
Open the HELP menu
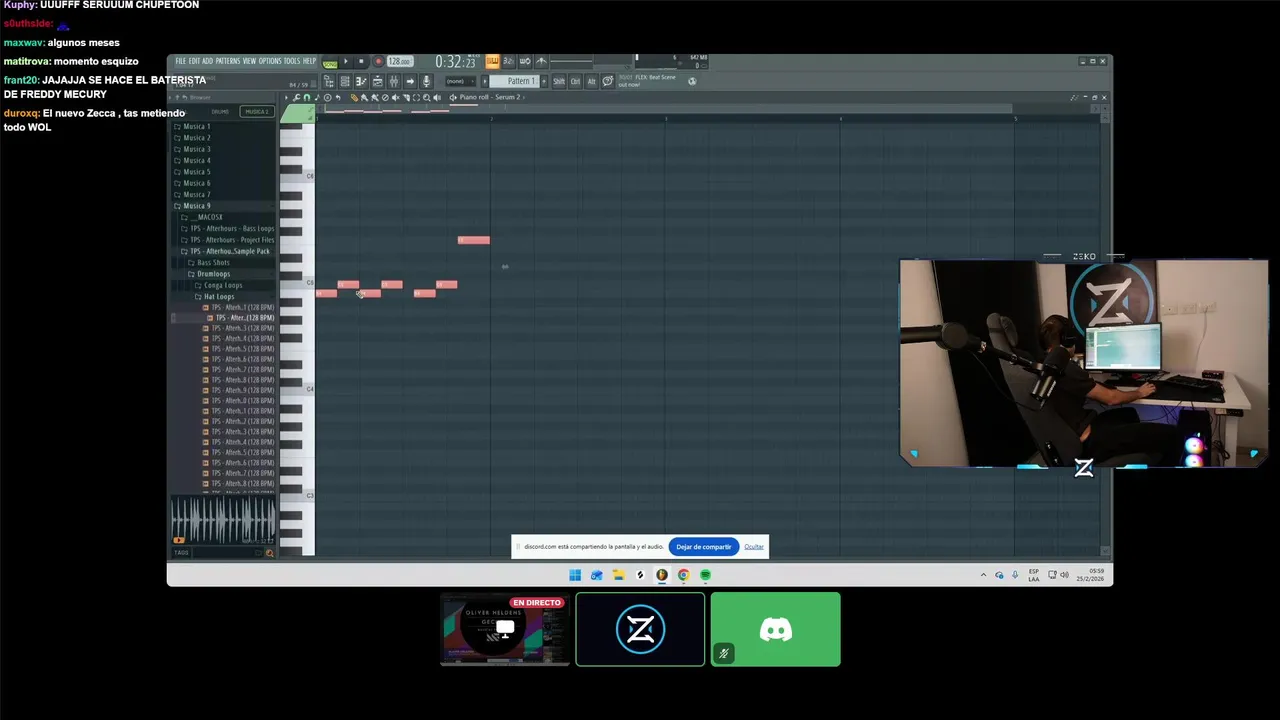click(x=309, y=61)
